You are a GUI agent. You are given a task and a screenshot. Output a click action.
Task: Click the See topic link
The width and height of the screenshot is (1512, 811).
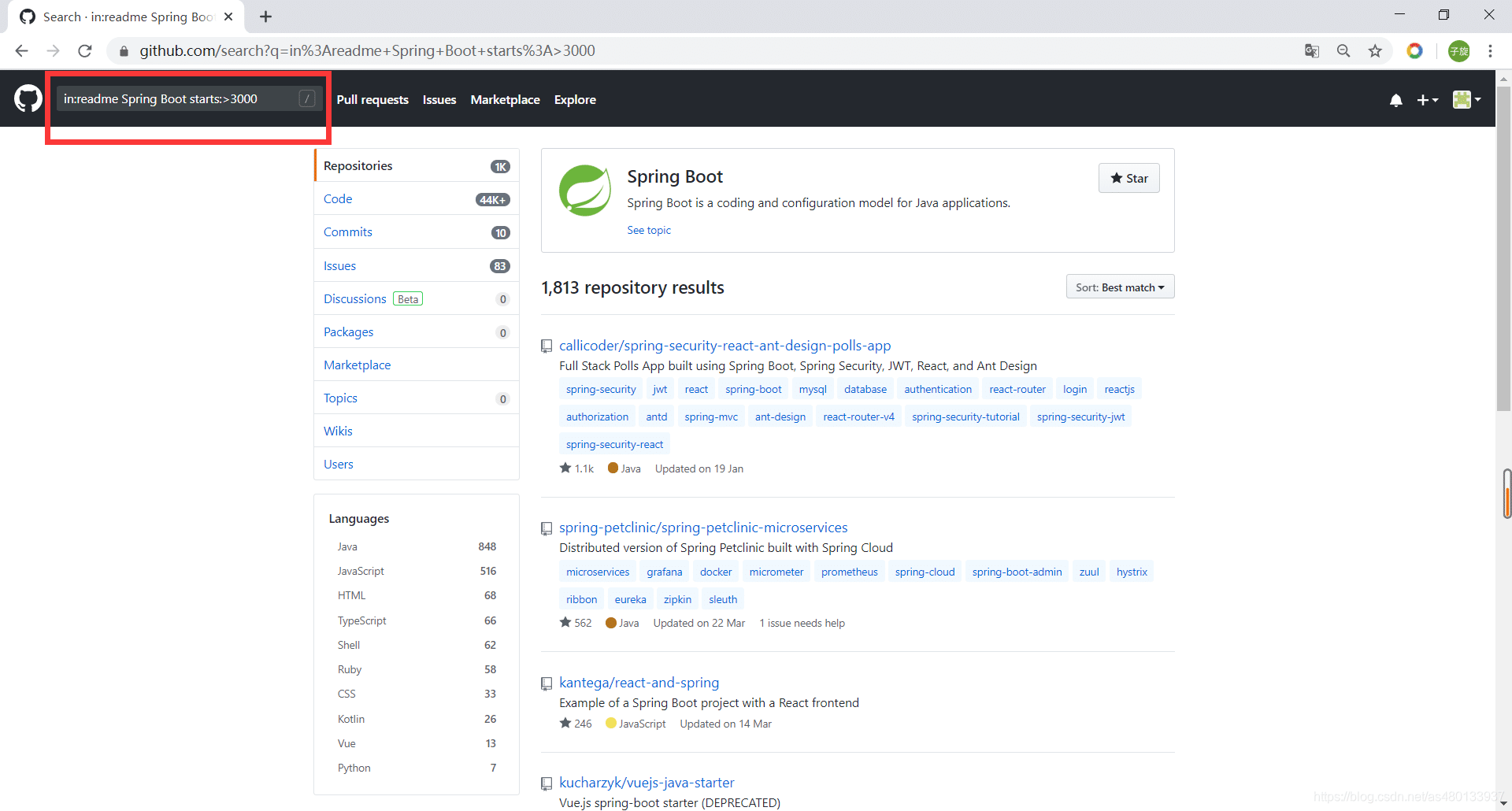click(x=649, y=230)
